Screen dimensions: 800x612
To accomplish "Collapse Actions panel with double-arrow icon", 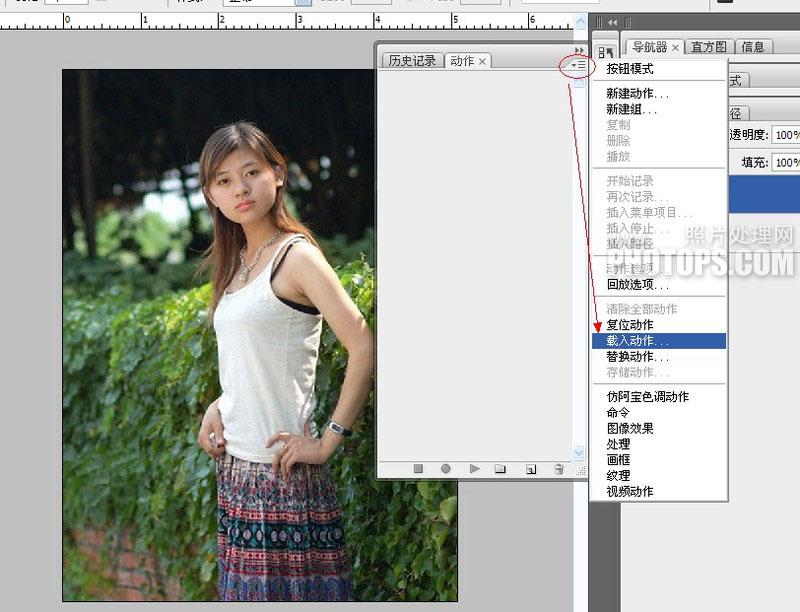I will click(x=579, y=49).
